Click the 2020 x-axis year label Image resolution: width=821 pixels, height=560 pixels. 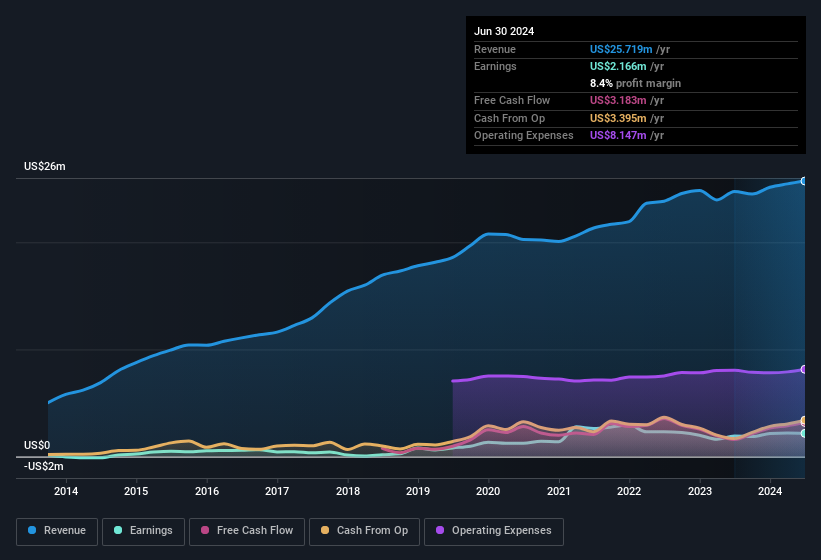pyautogui.click(x=488, y=491)
